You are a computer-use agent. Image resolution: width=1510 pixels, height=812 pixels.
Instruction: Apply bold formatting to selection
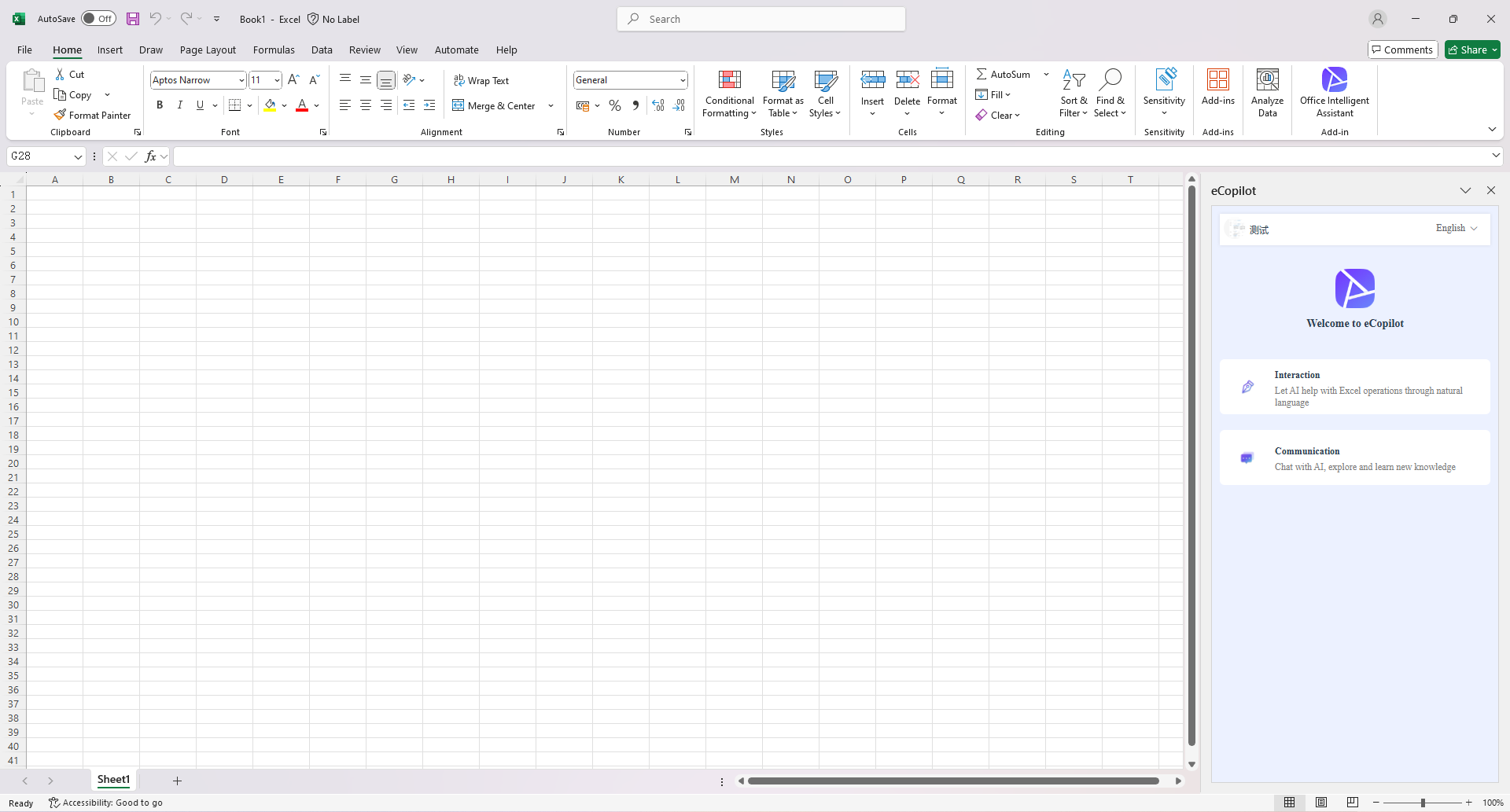point(159,105)
